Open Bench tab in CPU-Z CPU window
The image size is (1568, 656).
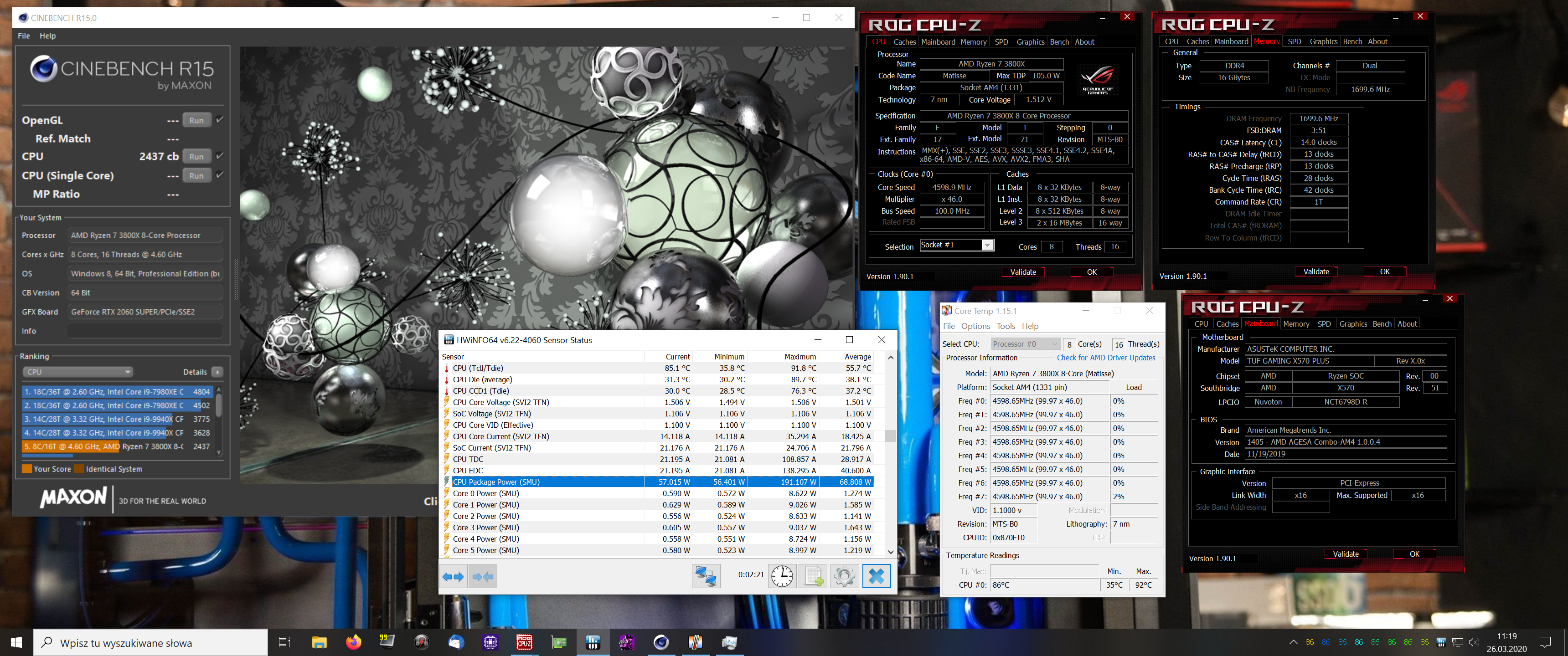[1059, 42]
